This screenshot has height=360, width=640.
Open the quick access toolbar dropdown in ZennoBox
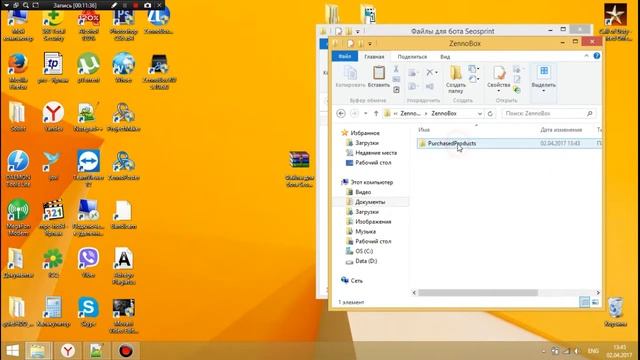(x=370, y=43)
